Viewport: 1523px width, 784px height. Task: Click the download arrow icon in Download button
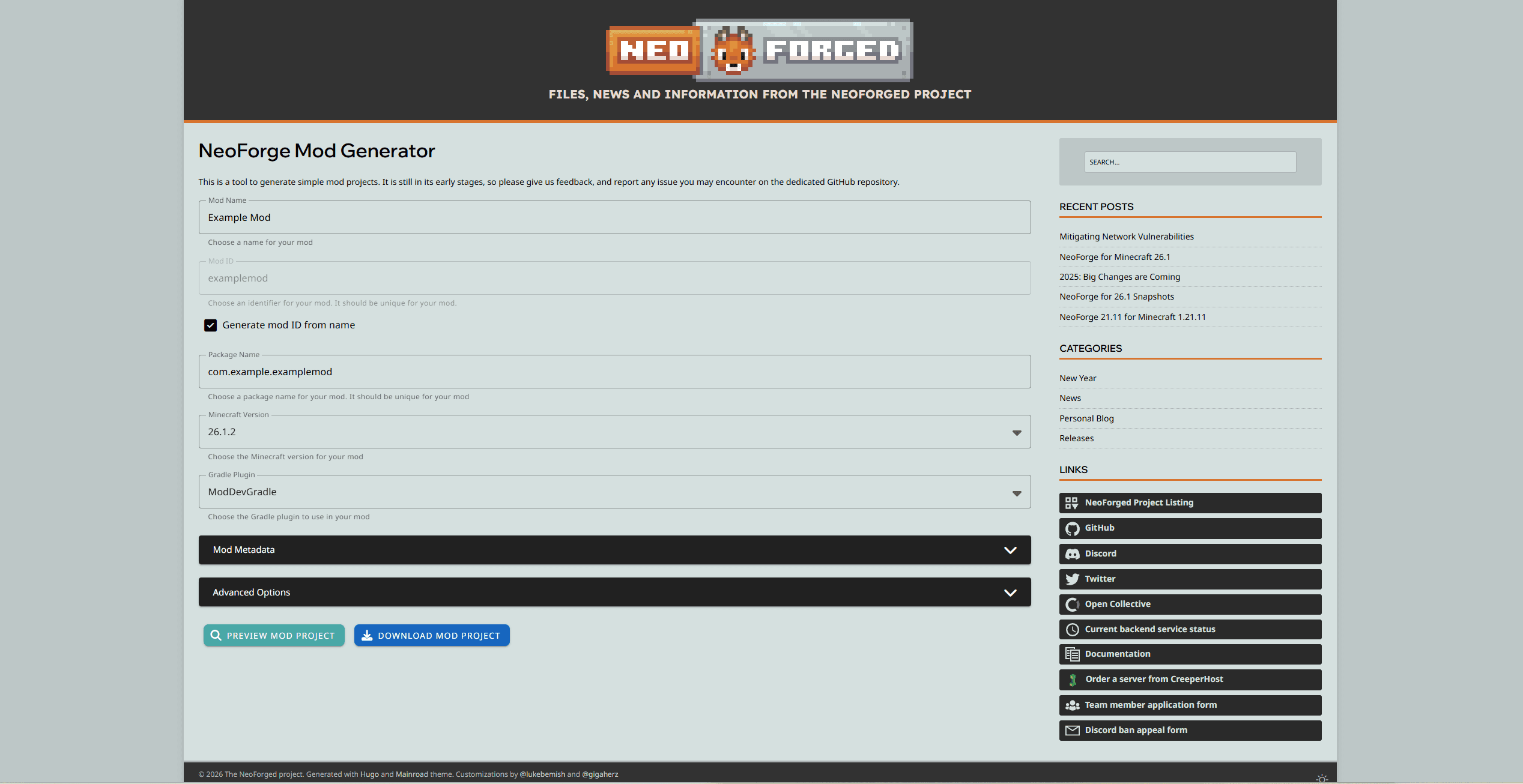[367, 635]
